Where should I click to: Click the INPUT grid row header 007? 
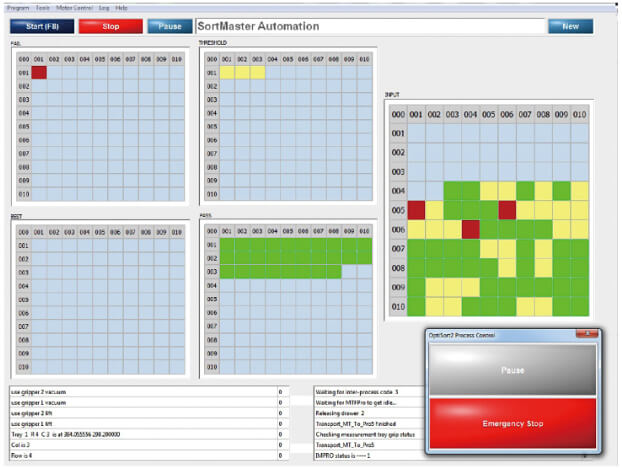pyautogui.click(x=398, y=249)
